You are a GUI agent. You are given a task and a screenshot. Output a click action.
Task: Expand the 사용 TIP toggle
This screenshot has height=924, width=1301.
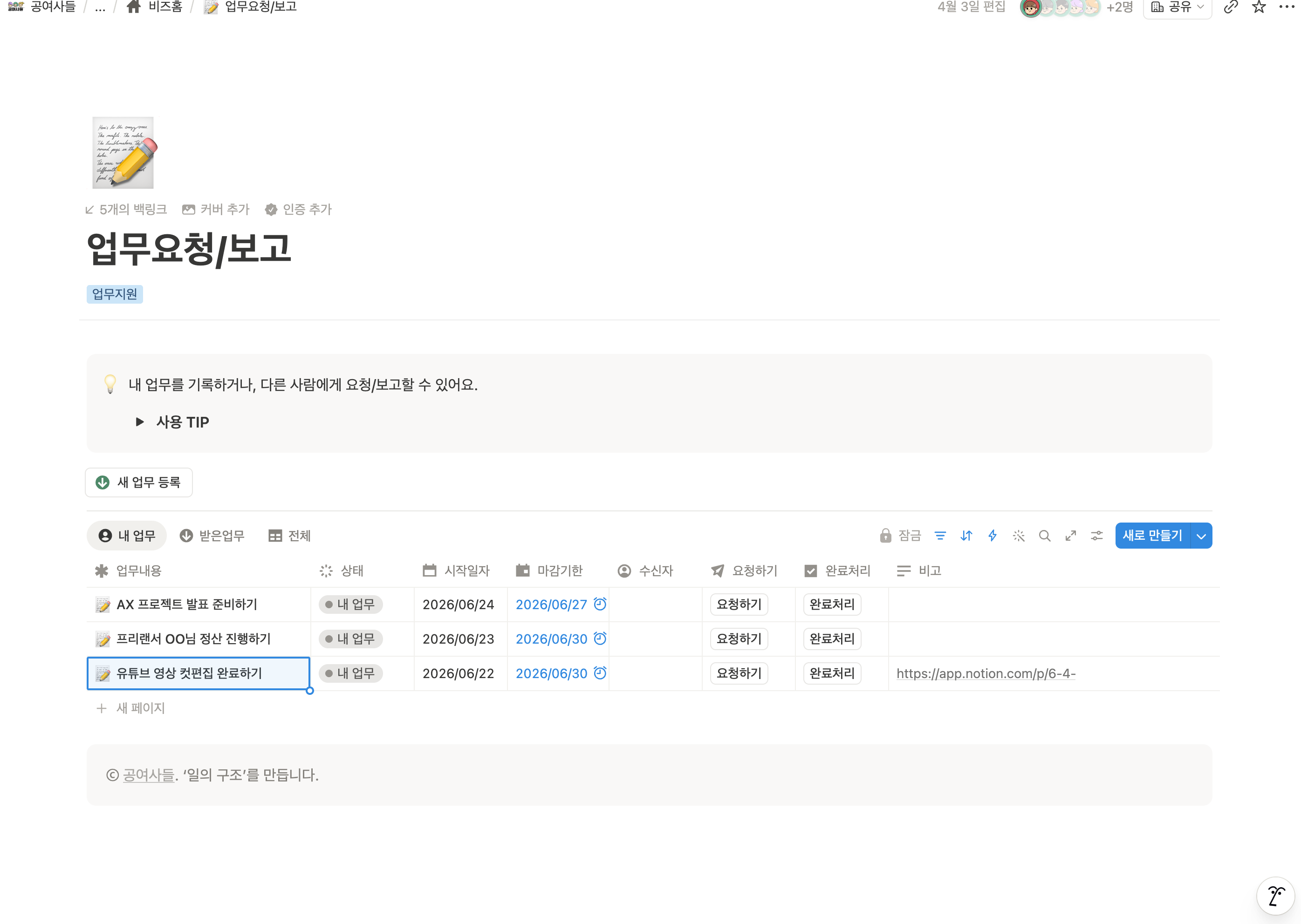[139, 421]
